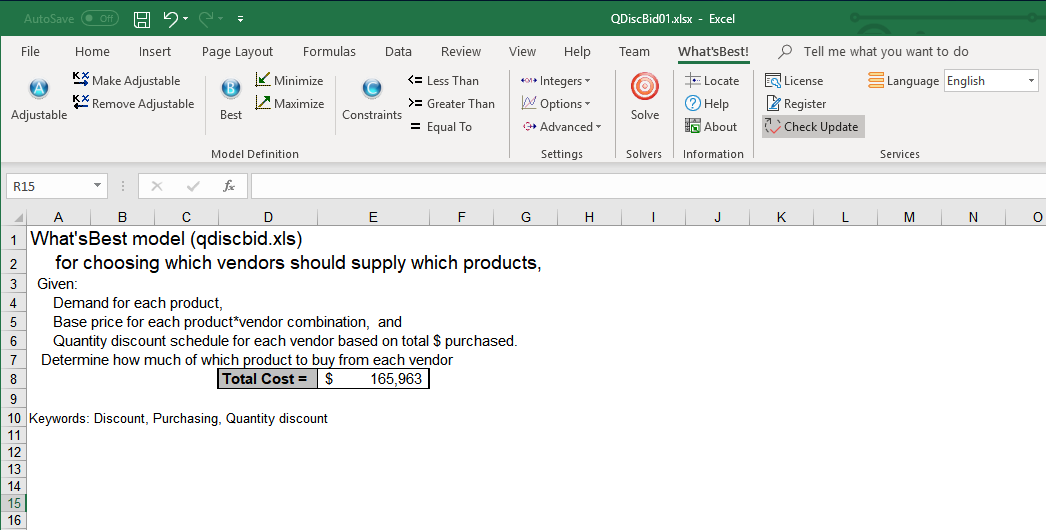
Task: Open the Constraints button
Action: (372, 98)
